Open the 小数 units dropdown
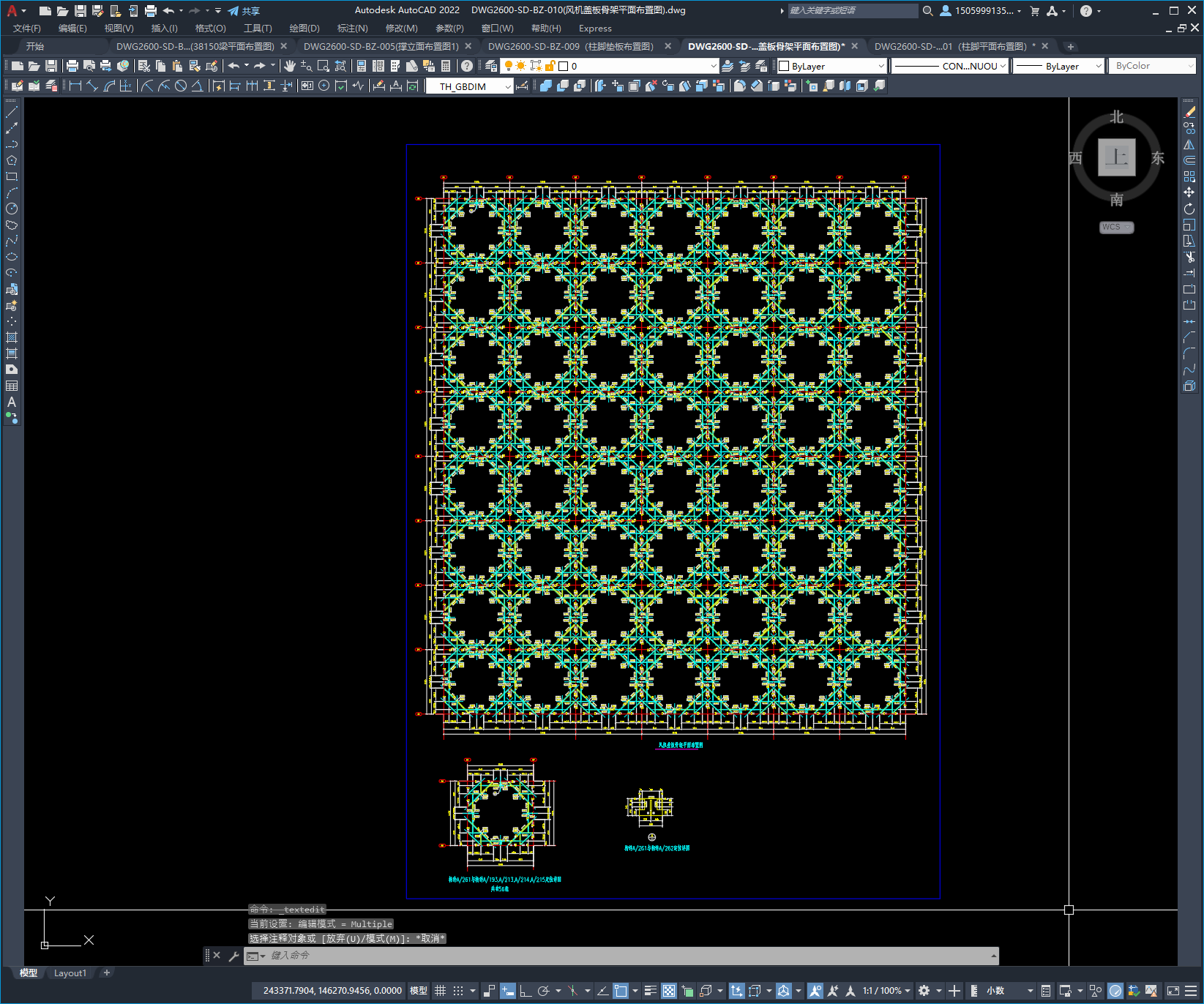The height and width of the screenshot is (1004, 1204). pos(1010,991)
